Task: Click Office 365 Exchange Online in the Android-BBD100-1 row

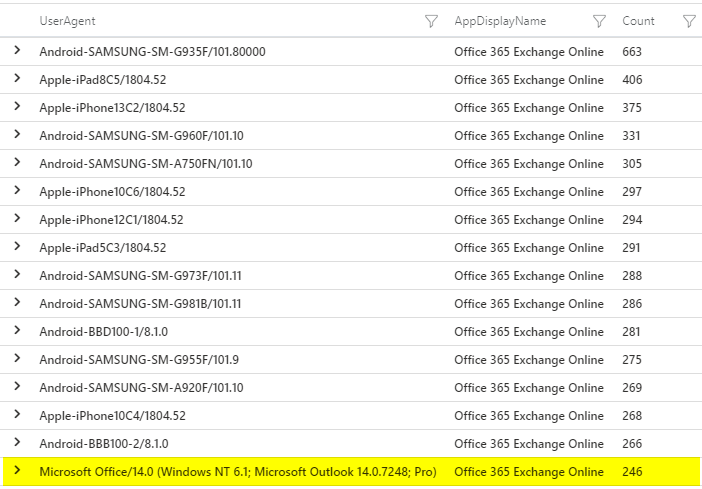Action: [529, 332]
